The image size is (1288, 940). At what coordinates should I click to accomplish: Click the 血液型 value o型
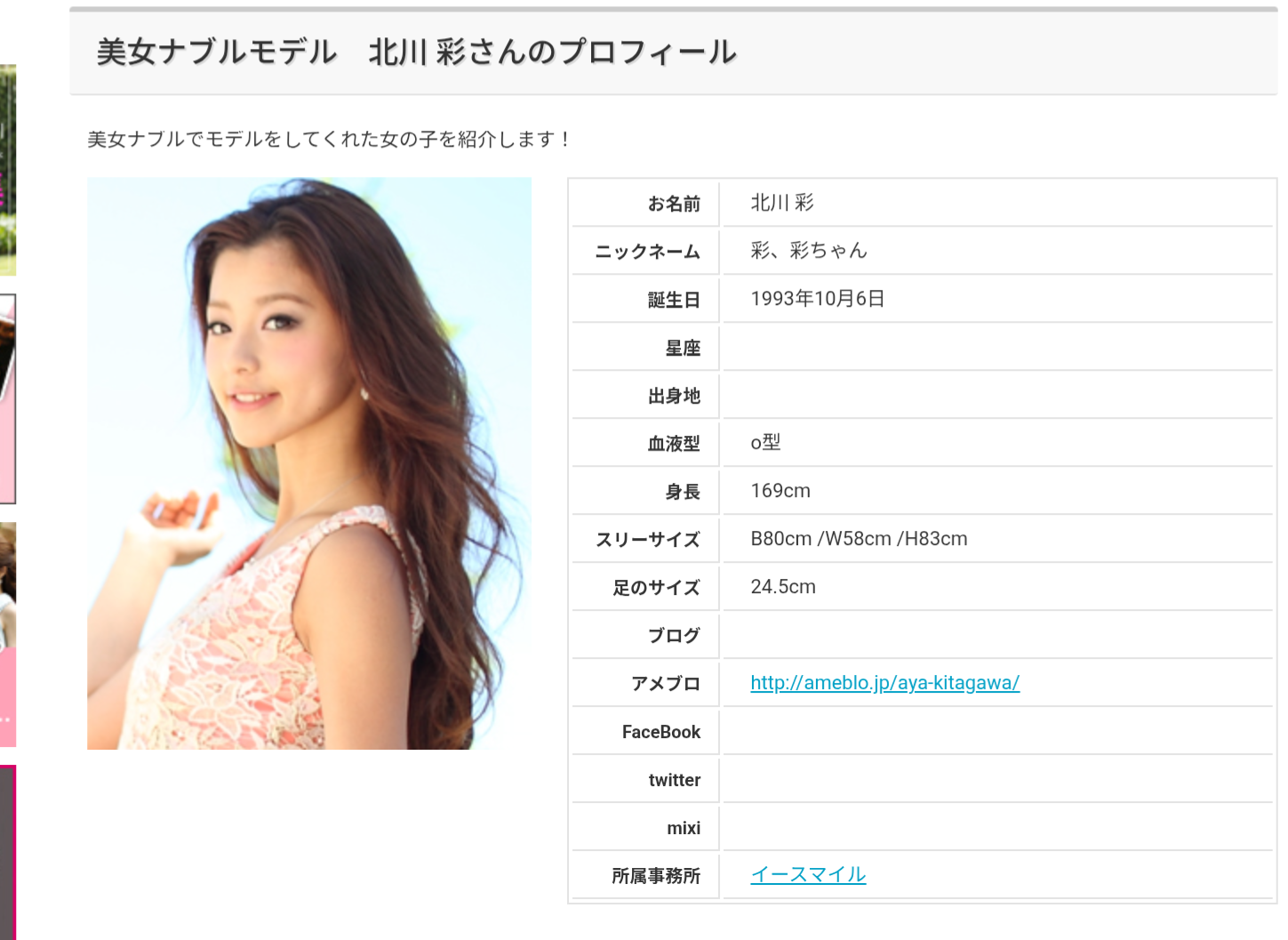(765, 443)
